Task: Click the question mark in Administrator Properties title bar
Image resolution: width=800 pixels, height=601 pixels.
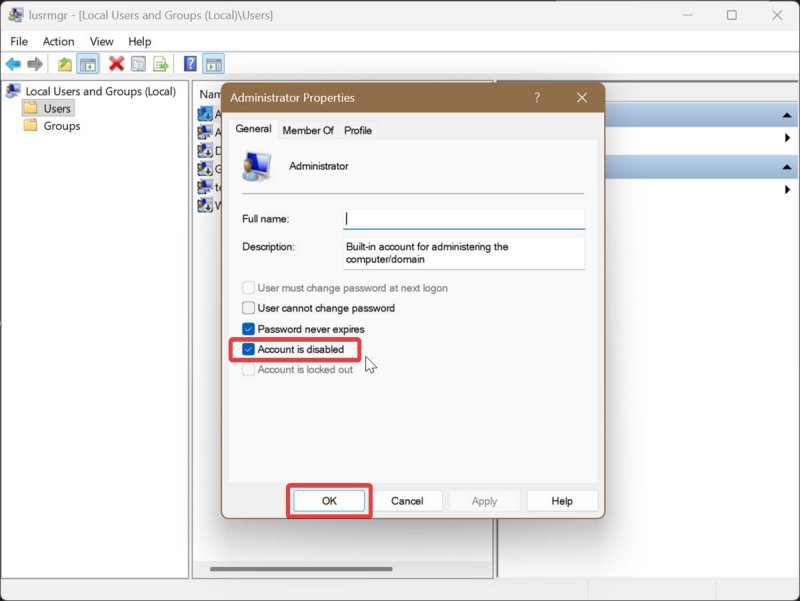Action: click(537, 97)
